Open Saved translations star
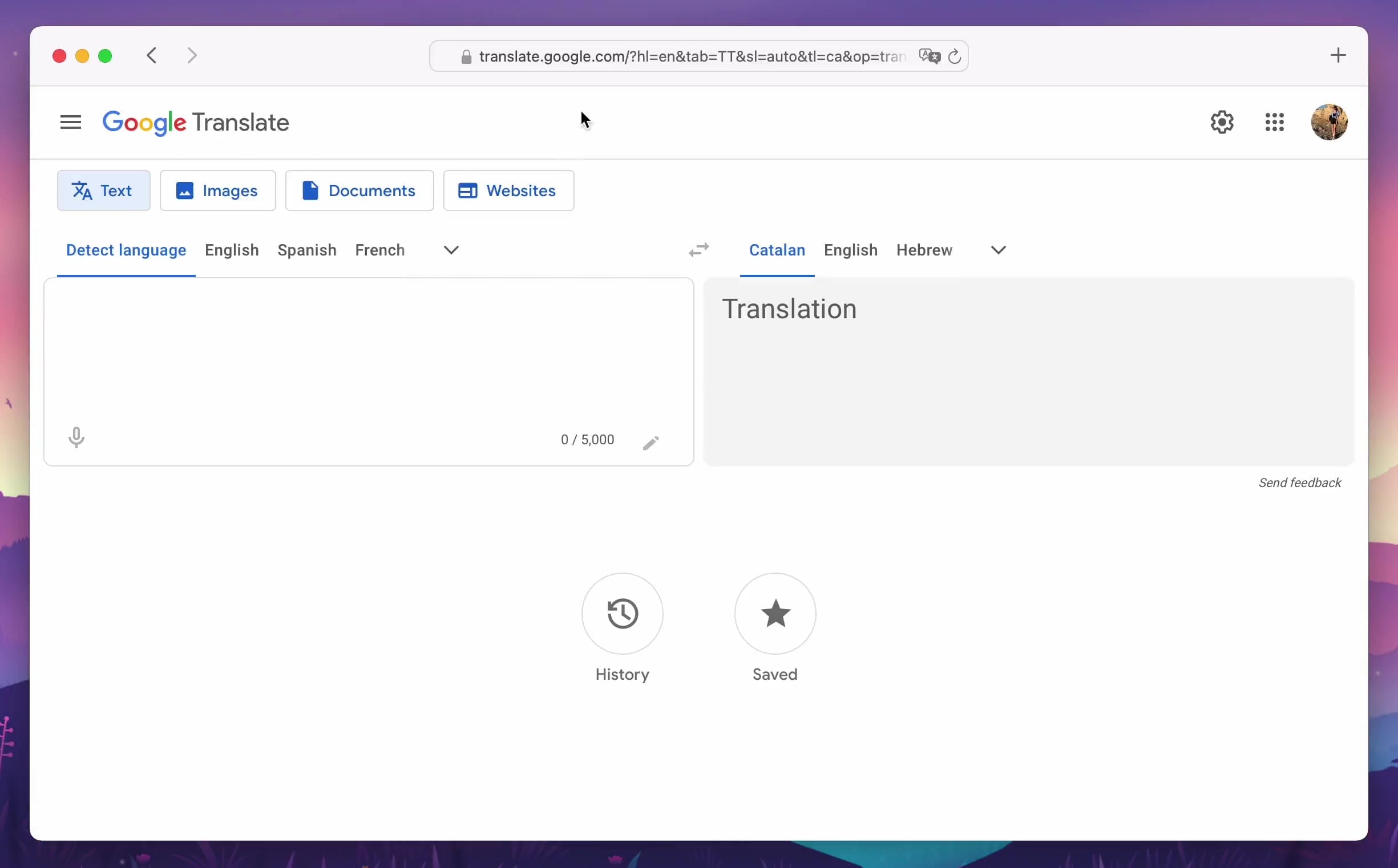The height and width of the screenshot is (868, 1398). pyautogui.click(x=775, y=614)
